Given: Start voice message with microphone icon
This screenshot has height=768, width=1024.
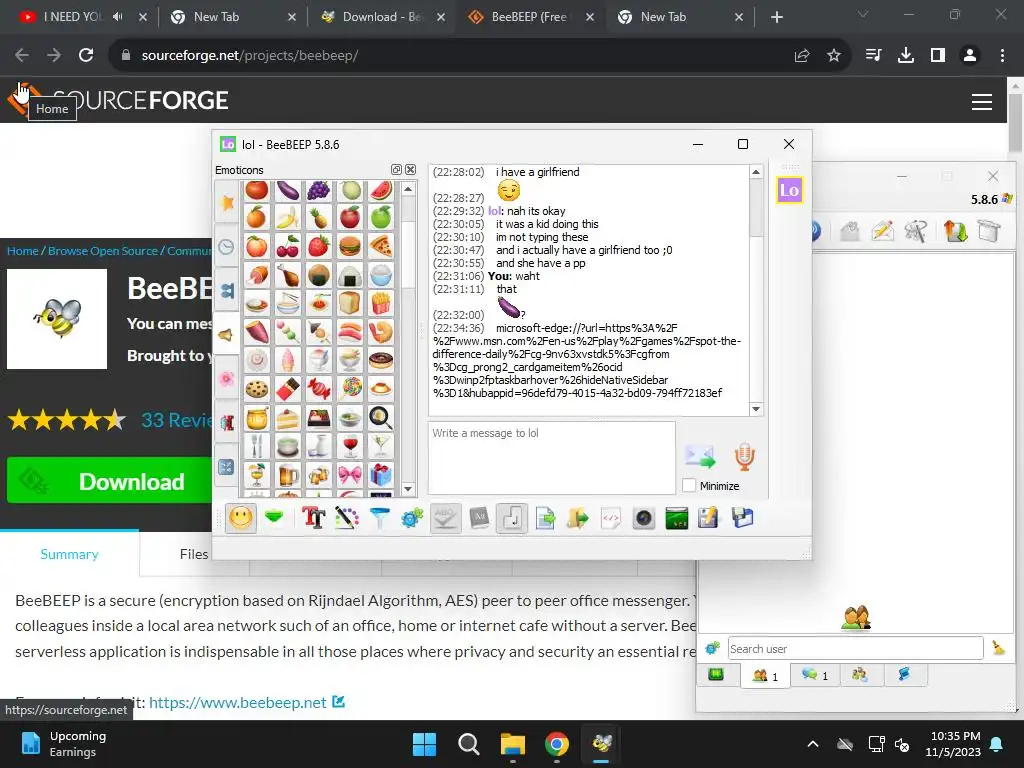Looking at the screenshot, I should click(x=744, y=456).
